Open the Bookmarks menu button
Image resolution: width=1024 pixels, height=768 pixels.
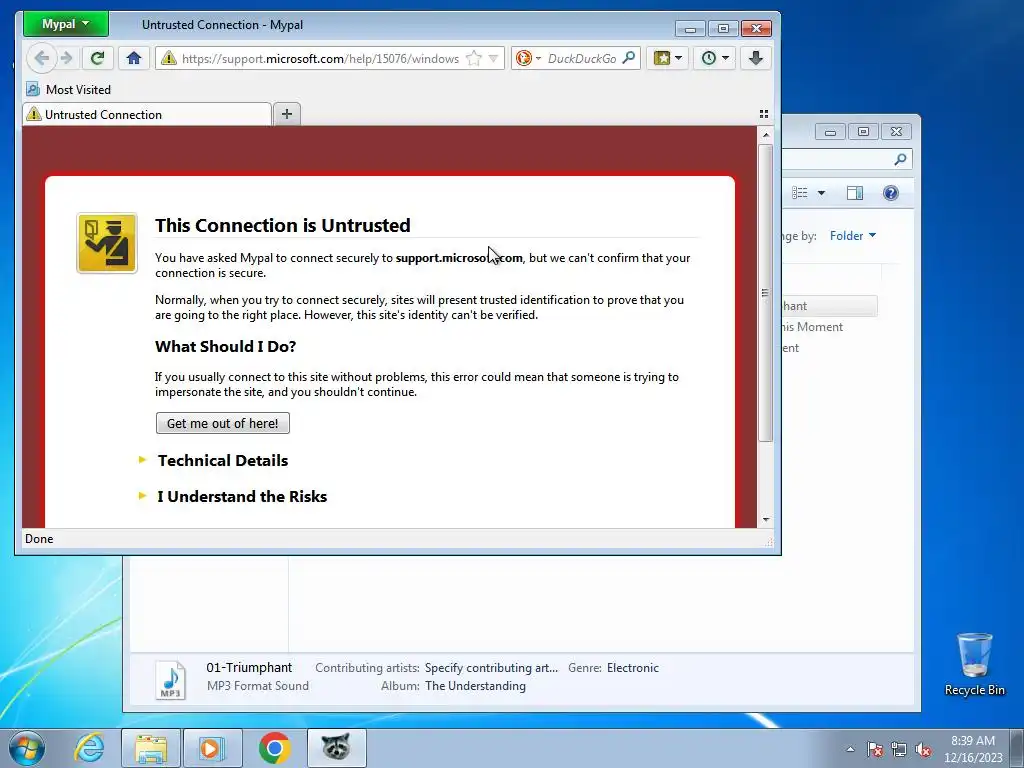[x=667, y=58]
